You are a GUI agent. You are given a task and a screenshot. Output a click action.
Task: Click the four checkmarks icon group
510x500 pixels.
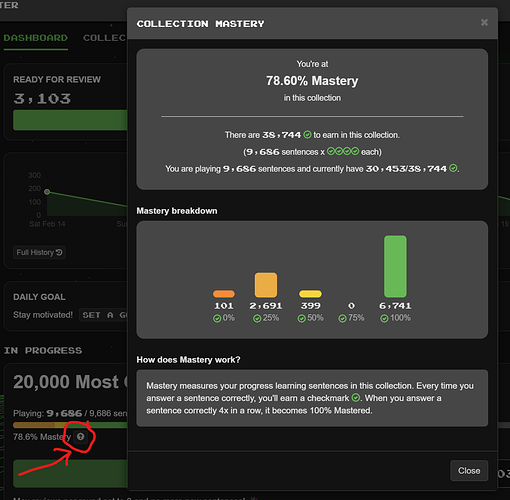343,151
